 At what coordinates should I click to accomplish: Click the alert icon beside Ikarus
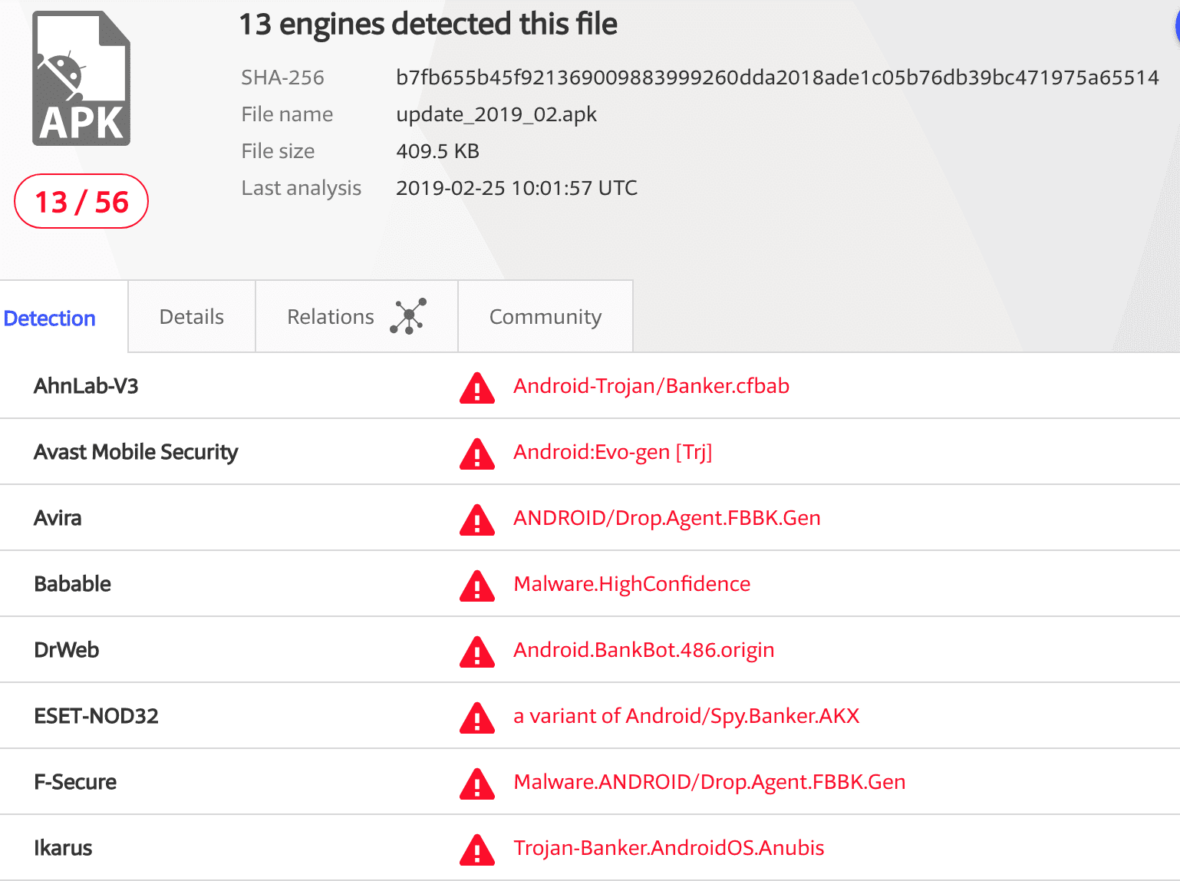(477, 850)
